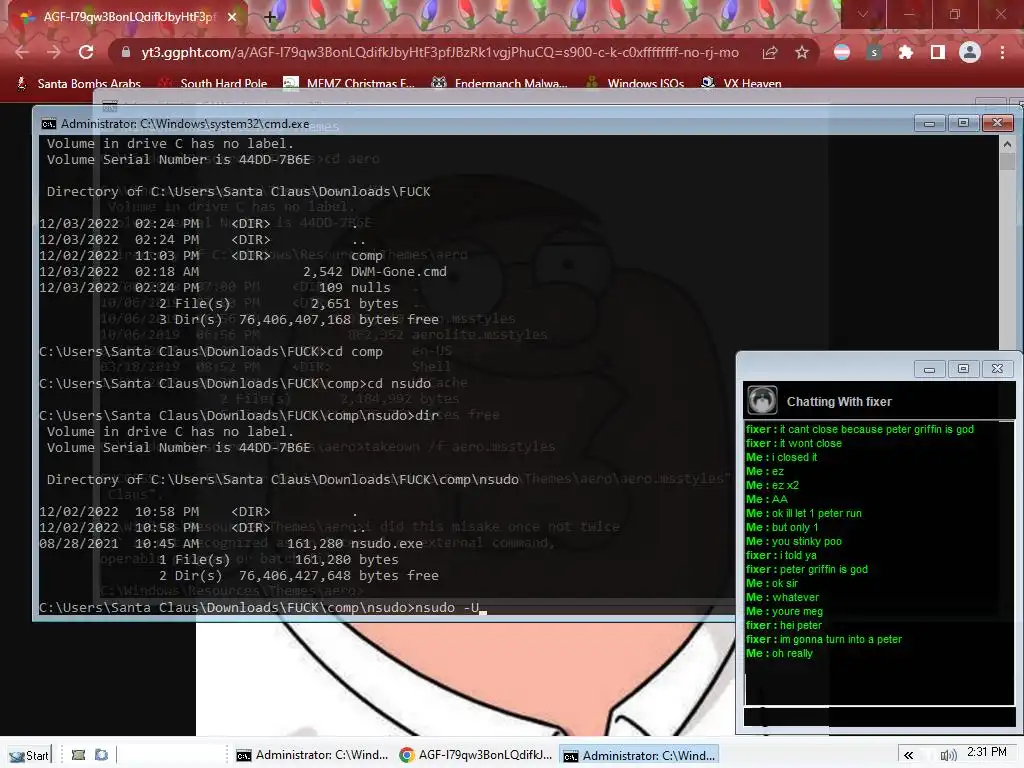Click 'DWM-Gone.cmd' file entry in cmd

398,272
